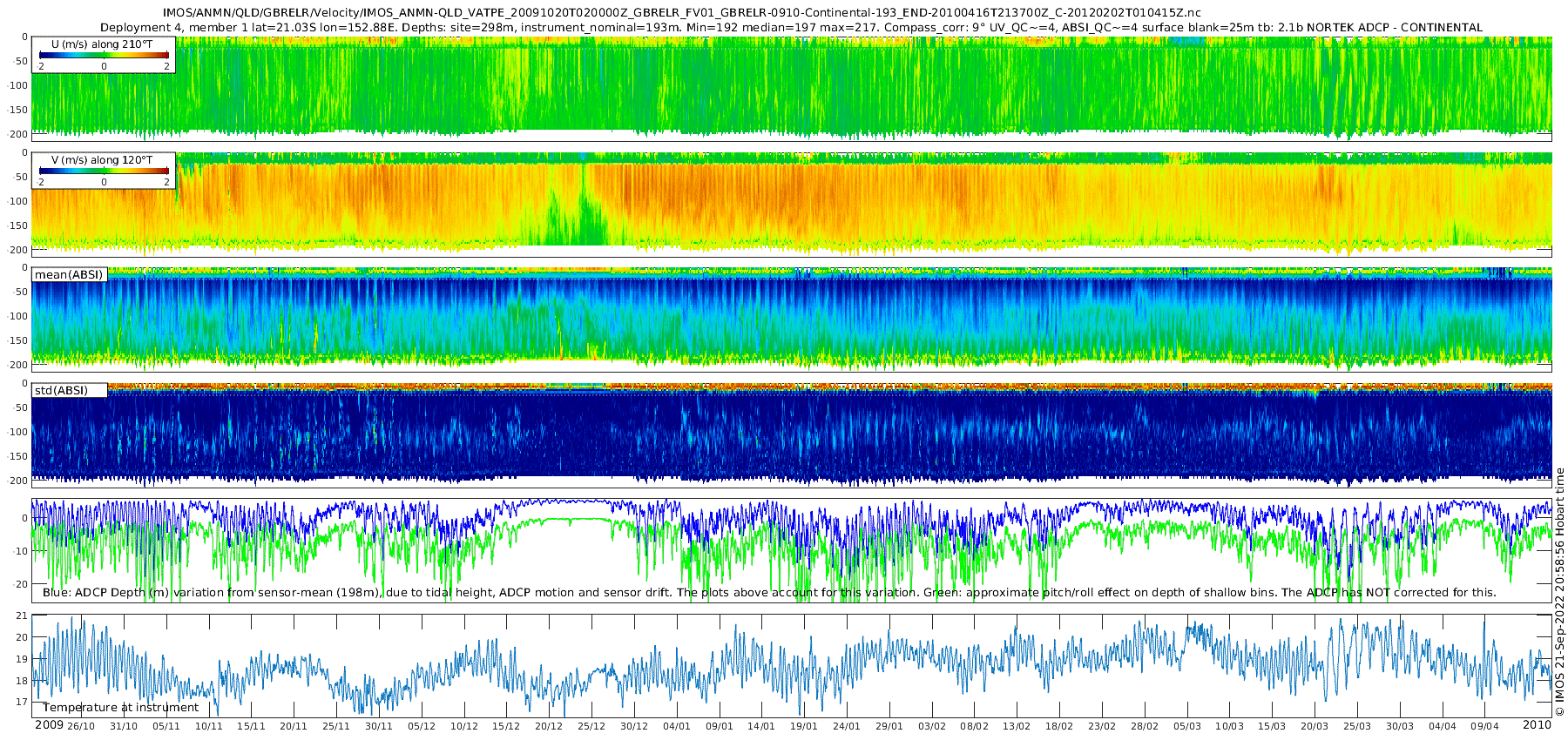This screenshot has width=1568, height=740.
Task: Click the V velocity colorbar legend
Action: [104, 171]
